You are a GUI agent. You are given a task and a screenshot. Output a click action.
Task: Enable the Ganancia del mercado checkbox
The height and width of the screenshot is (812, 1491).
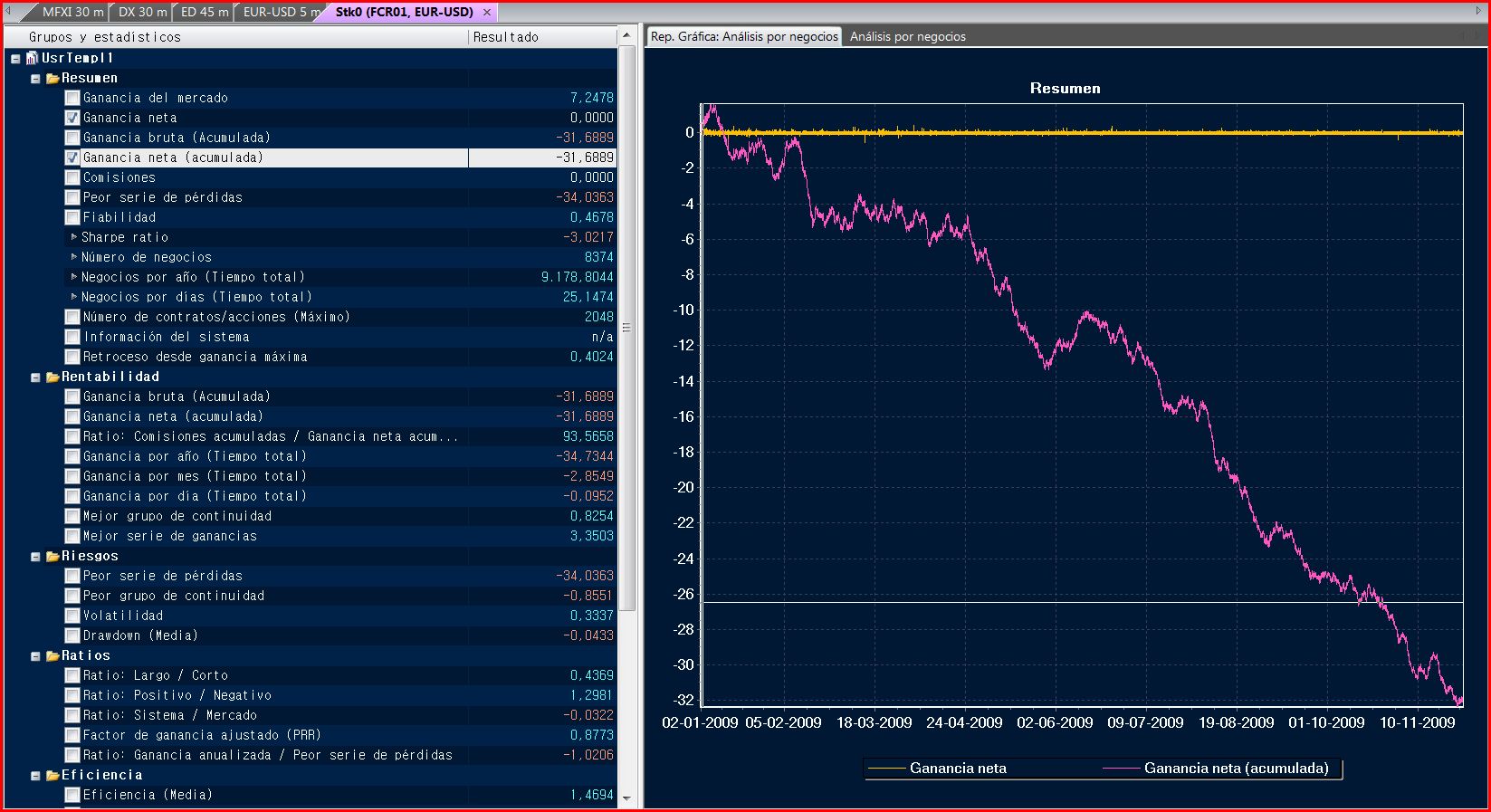72,98
